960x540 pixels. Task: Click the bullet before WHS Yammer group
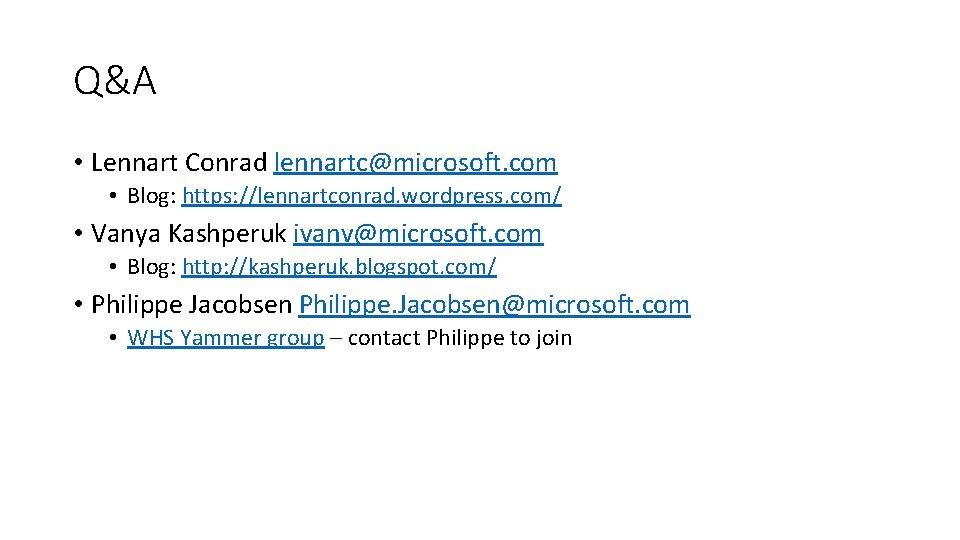[114, 339]
